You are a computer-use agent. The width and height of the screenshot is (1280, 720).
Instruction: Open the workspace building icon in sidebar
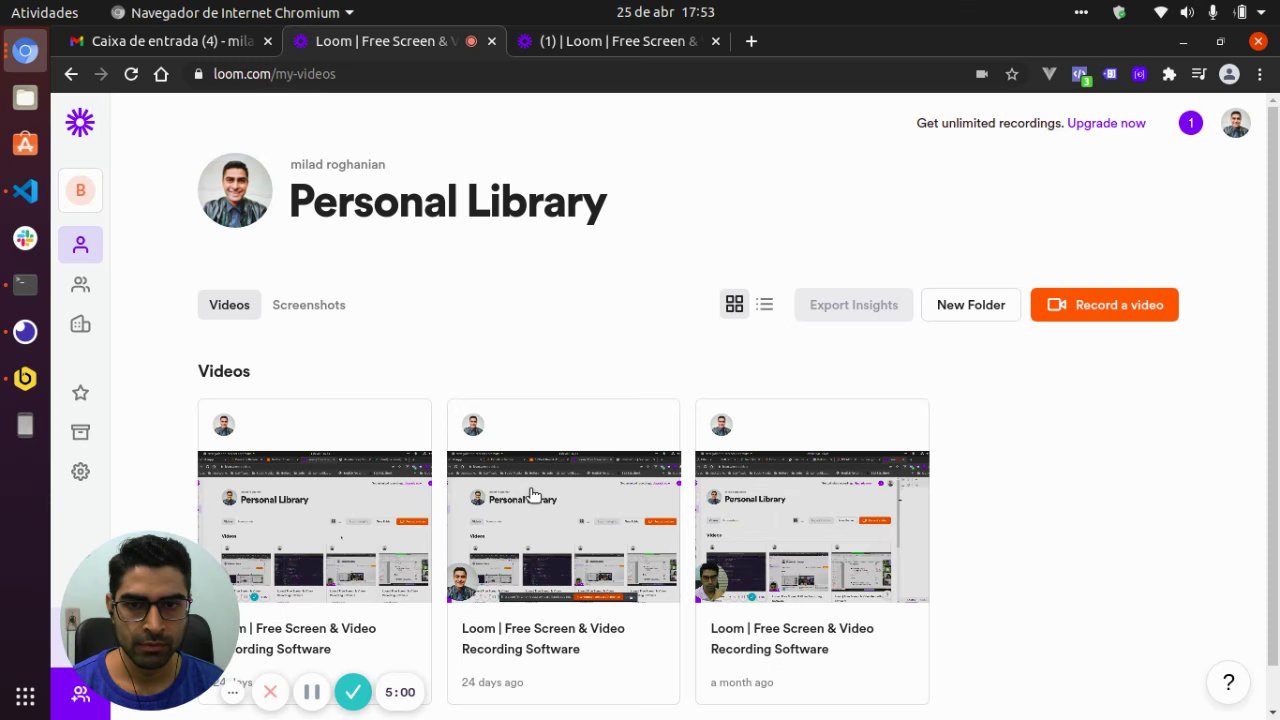[80, 324]
